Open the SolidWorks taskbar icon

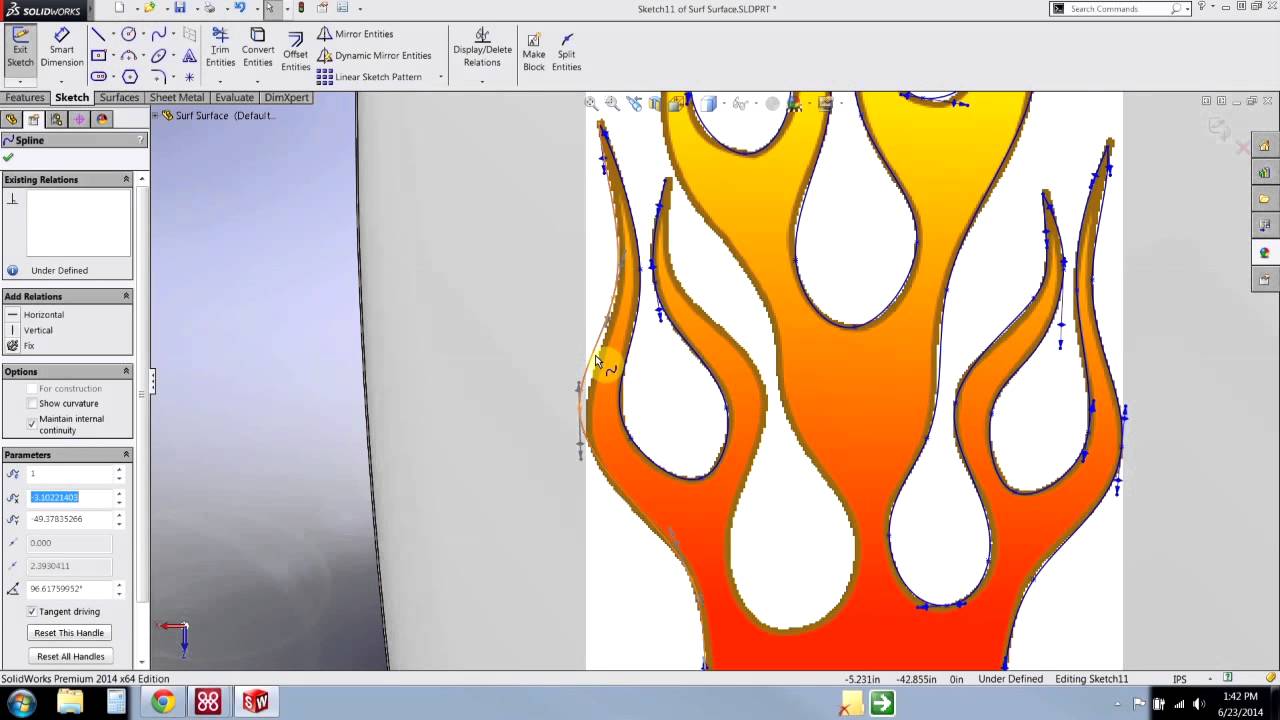point(255,702)
